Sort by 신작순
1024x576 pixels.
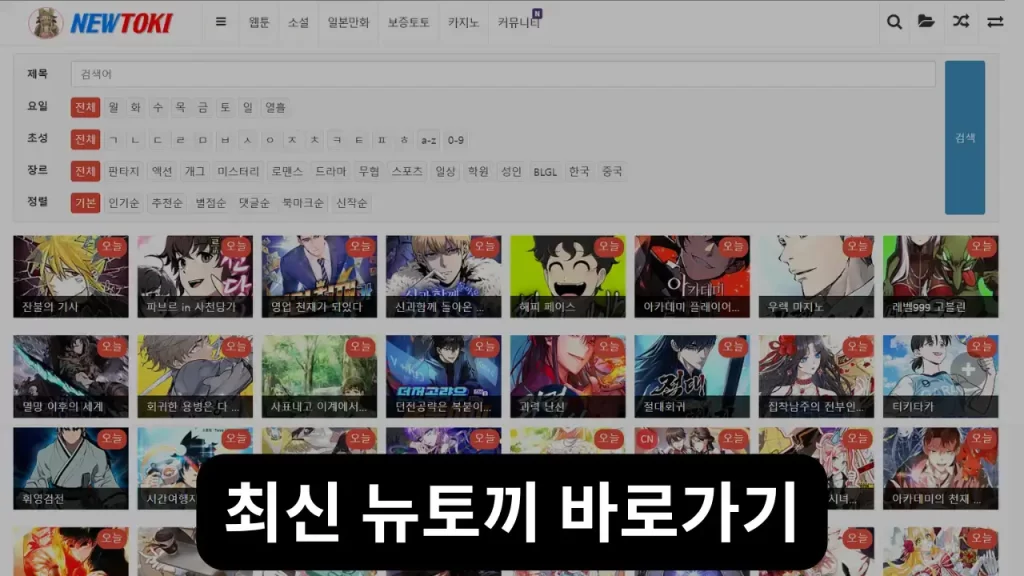click(x=351, y=203)
